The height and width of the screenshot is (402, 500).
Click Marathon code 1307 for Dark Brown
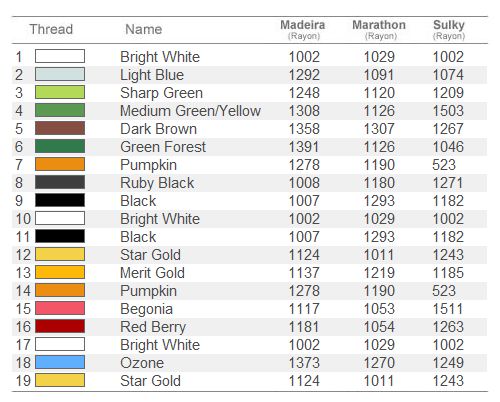(379, 129)
